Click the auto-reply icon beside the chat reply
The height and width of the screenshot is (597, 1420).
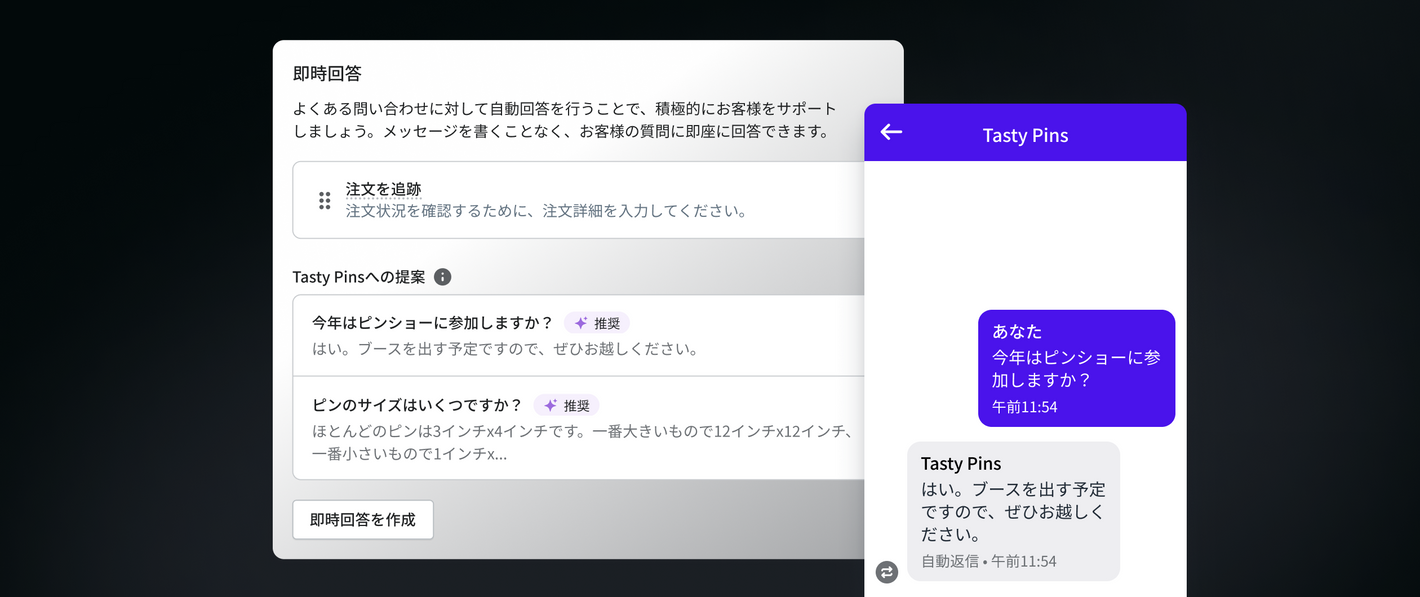886,572
